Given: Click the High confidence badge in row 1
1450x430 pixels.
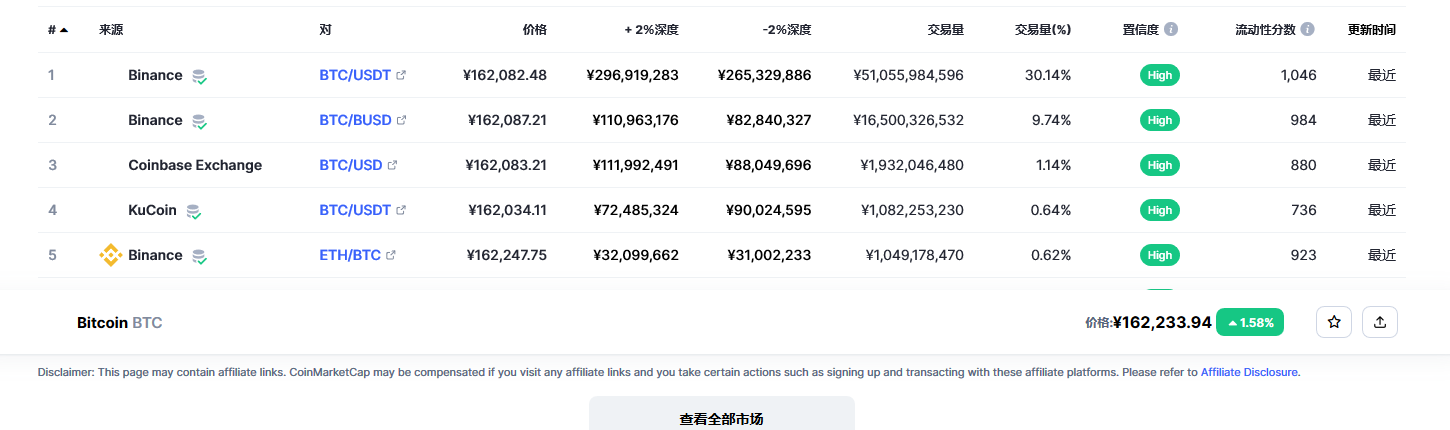Looking at the screenshot, I should [x=1159, y=75].
